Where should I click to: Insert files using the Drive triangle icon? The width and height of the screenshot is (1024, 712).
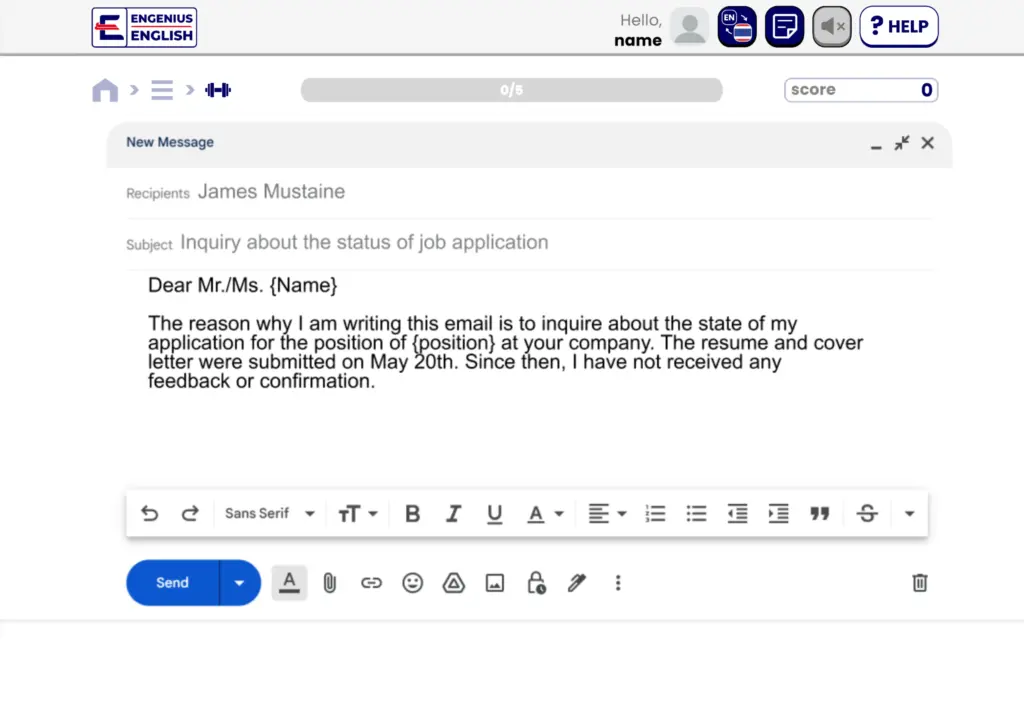click(x=454, y=583)
